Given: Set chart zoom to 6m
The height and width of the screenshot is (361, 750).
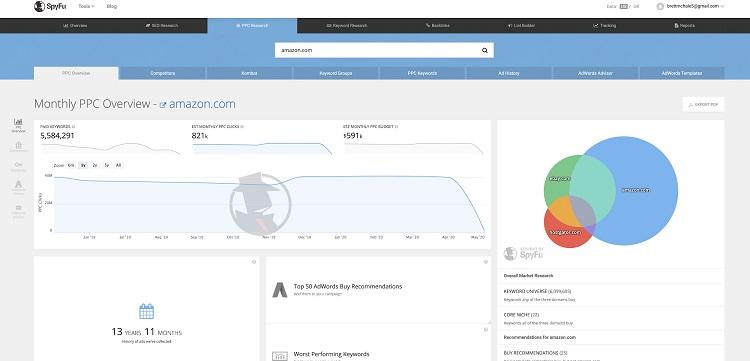Looking at the screenshot, I should pyautogui.click(x=71, y=165).
